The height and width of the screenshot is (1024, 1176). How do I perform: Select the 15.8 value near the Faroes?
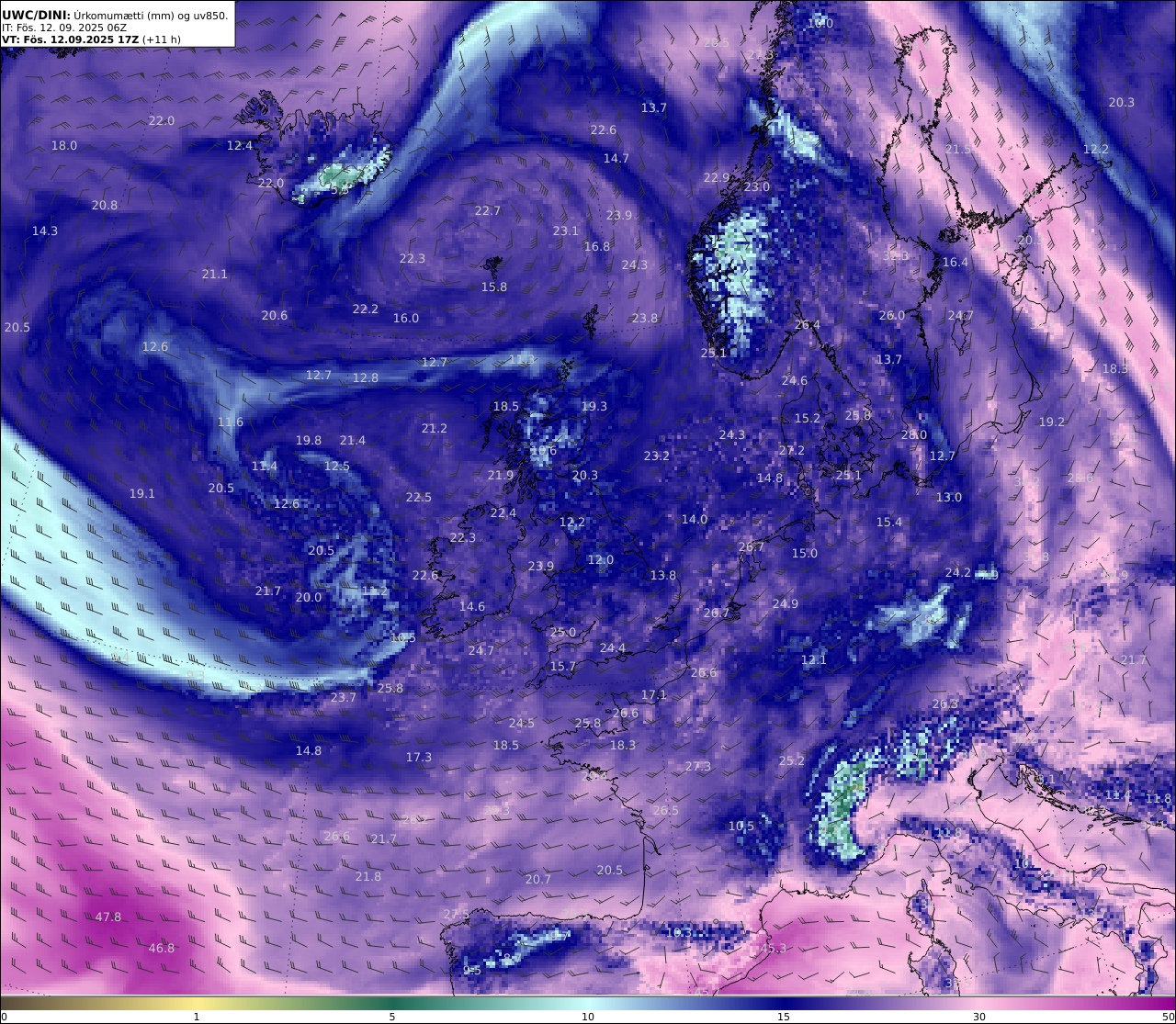pyautogui.click(x=494, y=287)
